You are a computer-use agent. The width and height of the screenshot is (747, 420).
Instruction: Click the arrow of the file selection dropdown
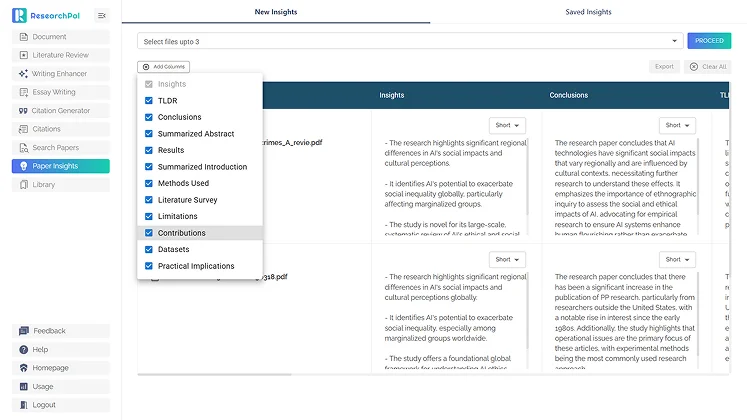click(x=674, y=41)
